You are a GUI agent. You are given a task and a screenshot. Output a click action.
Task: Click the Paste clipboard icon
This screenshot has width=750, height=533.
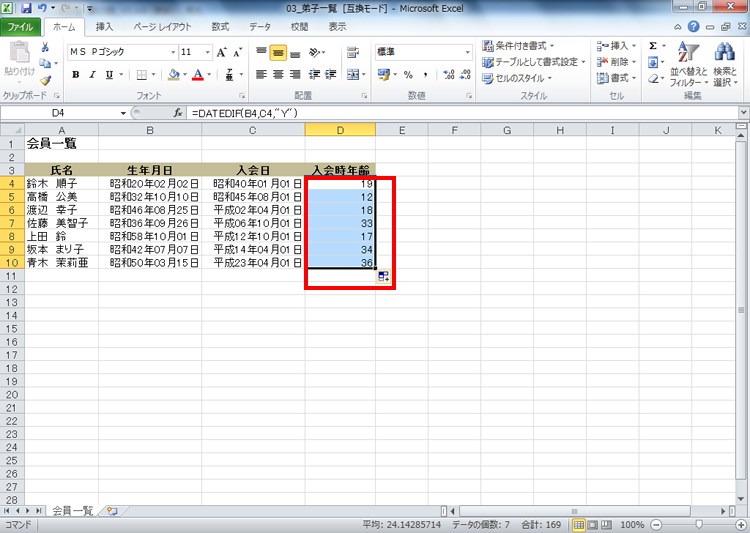(x=19, y=51)
